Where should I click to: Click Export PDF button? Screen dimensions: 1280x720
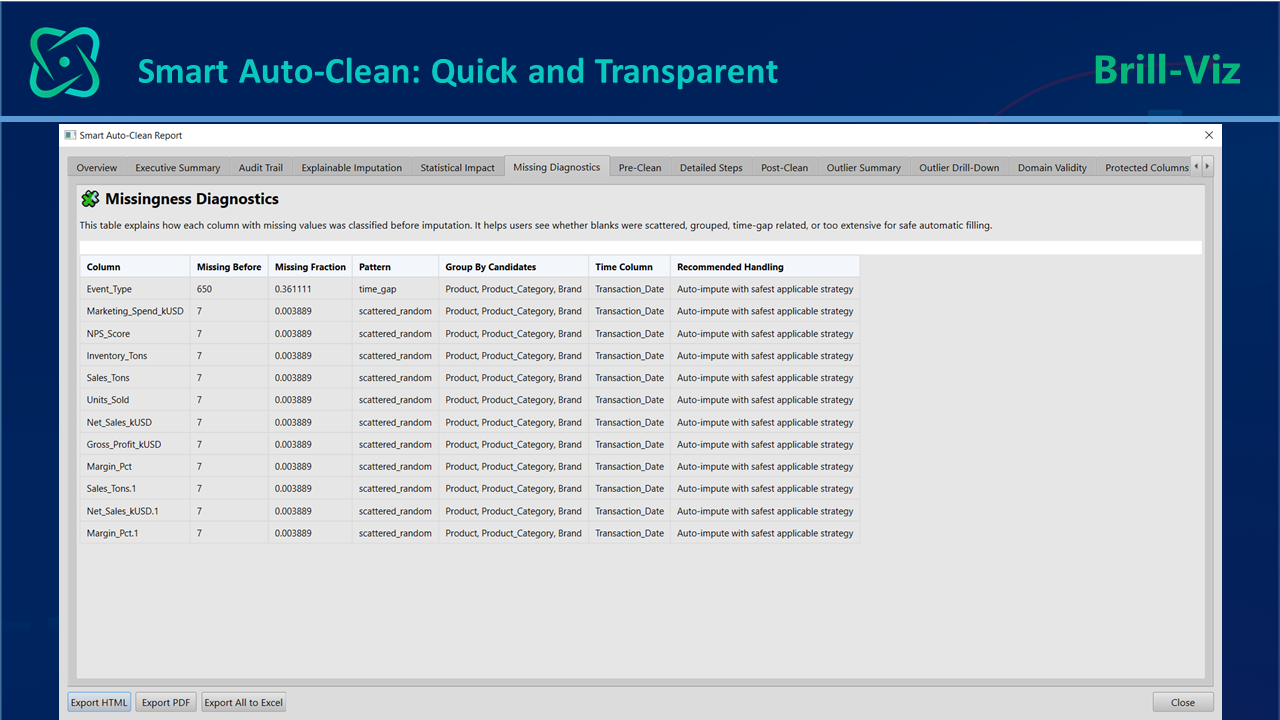(x=166, y=702)
